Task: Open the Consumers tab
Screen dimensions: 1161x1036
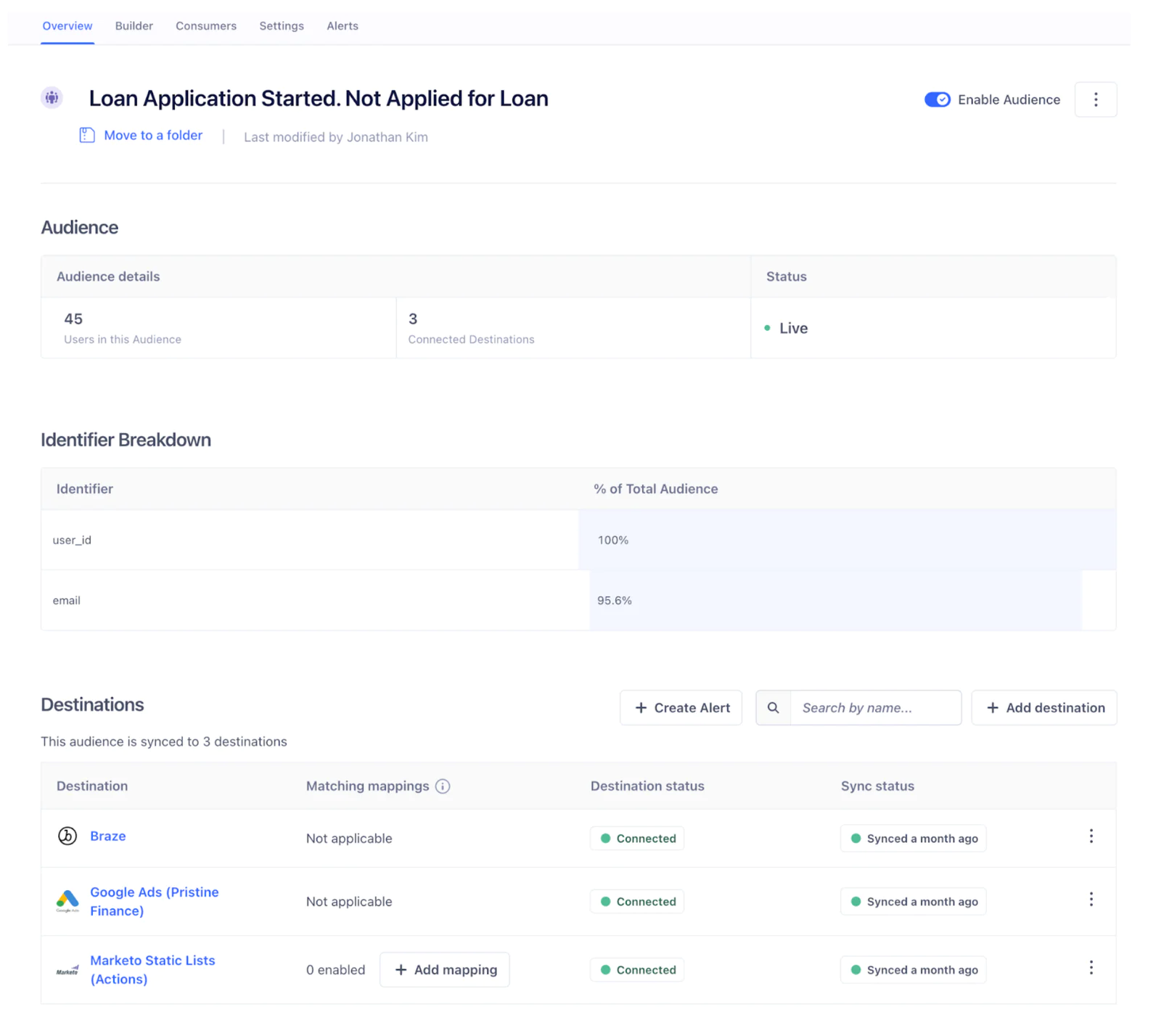Action: pyautogui.click(x=205, y=25)
